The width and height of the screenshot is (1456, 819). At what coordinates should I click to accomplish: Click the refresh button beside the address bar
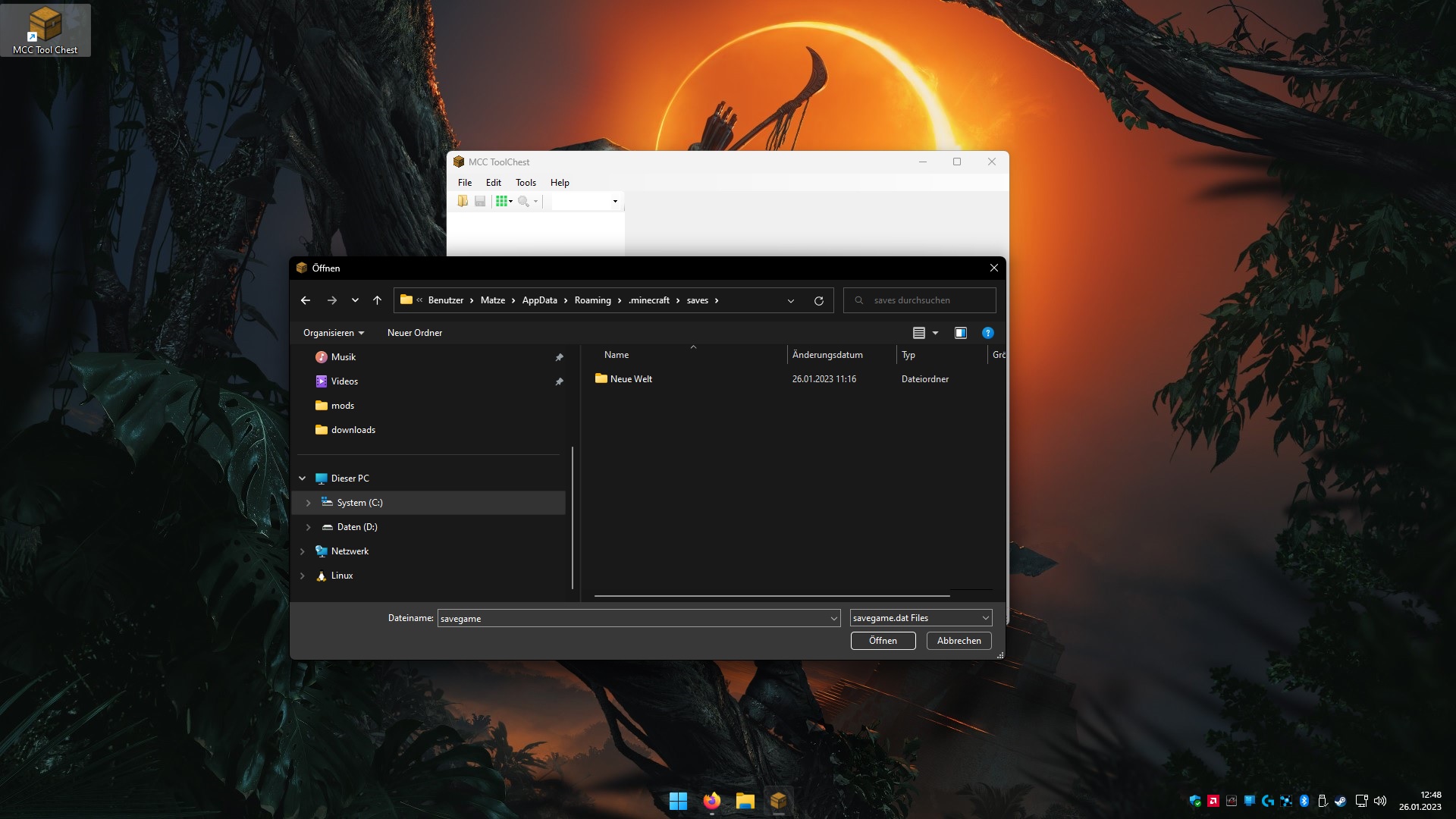819,301
